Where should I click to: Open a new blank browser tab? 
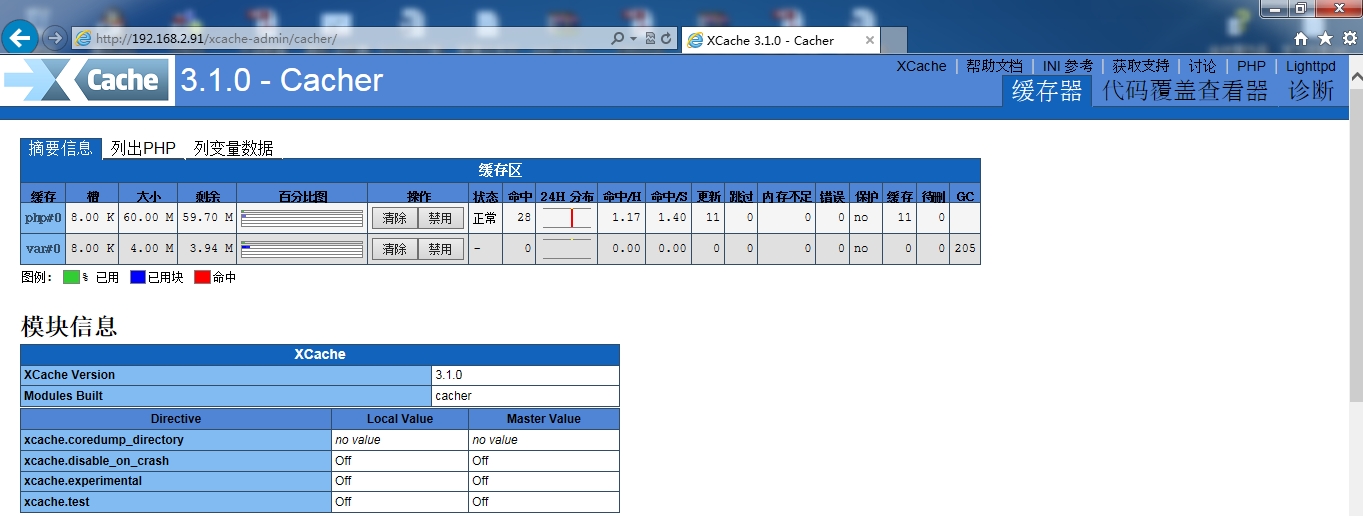click(894, 40)
